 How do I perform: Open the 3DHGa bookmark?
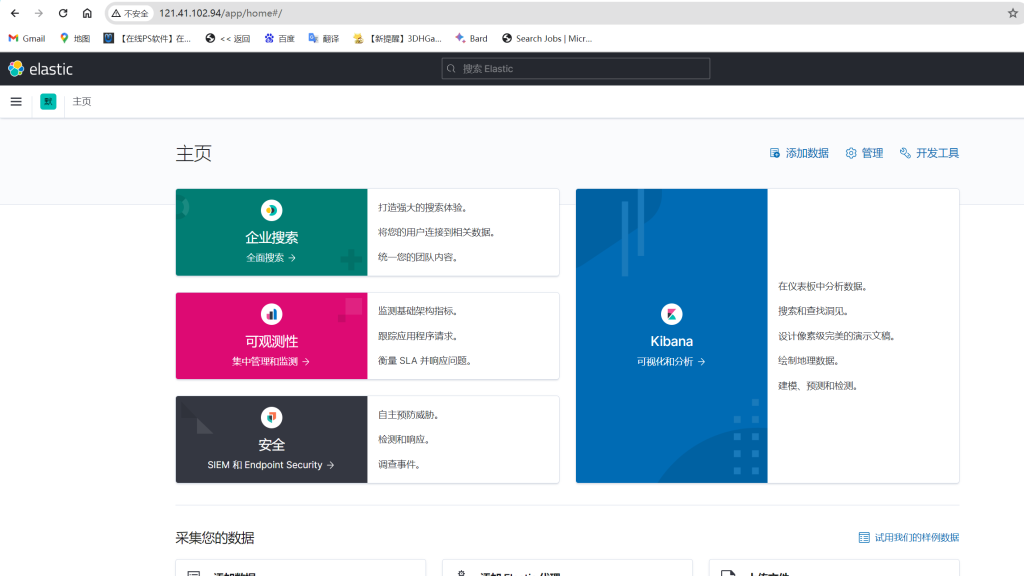tap(397, 39)
